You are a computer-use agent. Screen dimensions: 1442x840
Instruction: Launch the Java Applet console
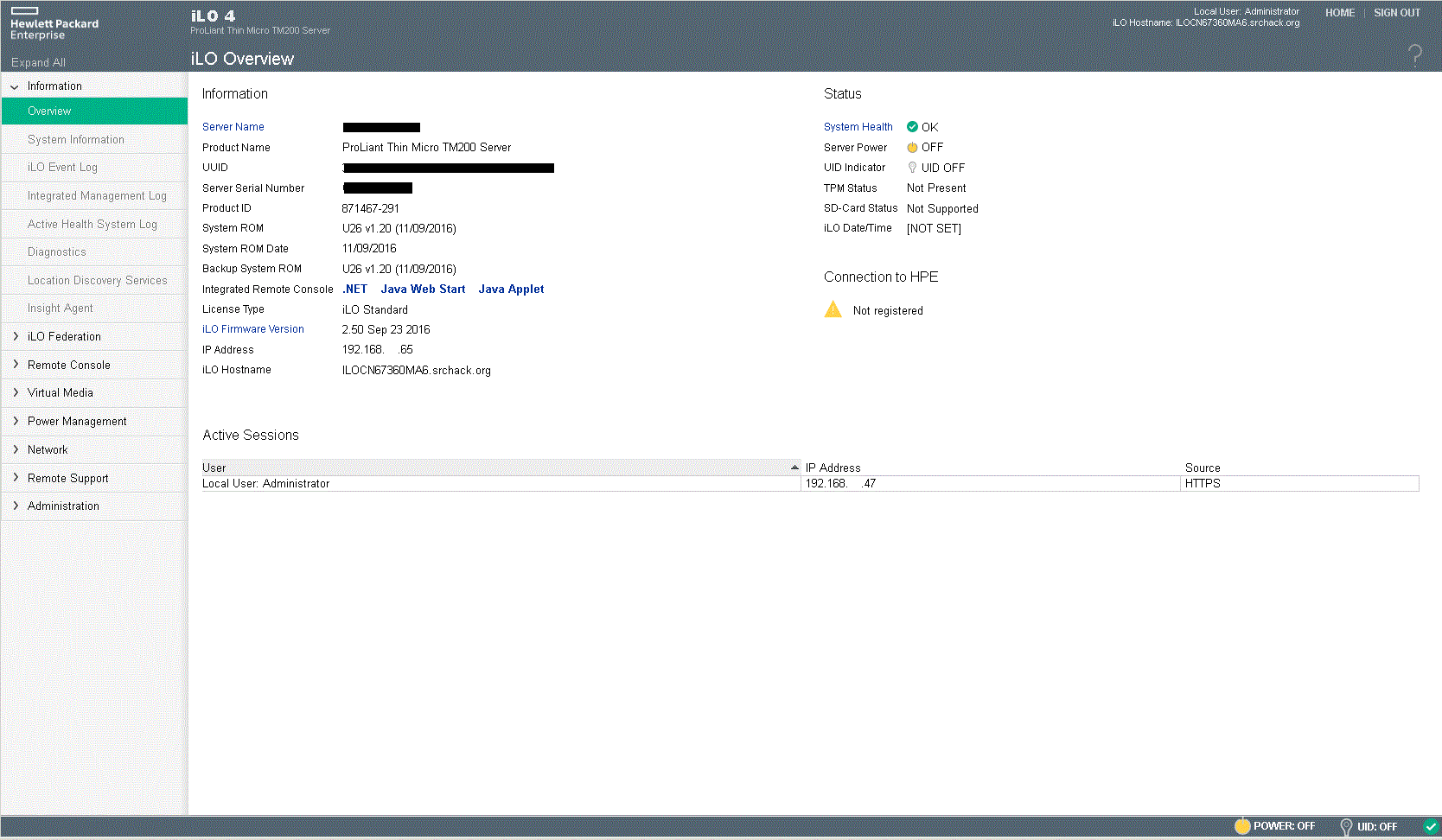(511, 290)
